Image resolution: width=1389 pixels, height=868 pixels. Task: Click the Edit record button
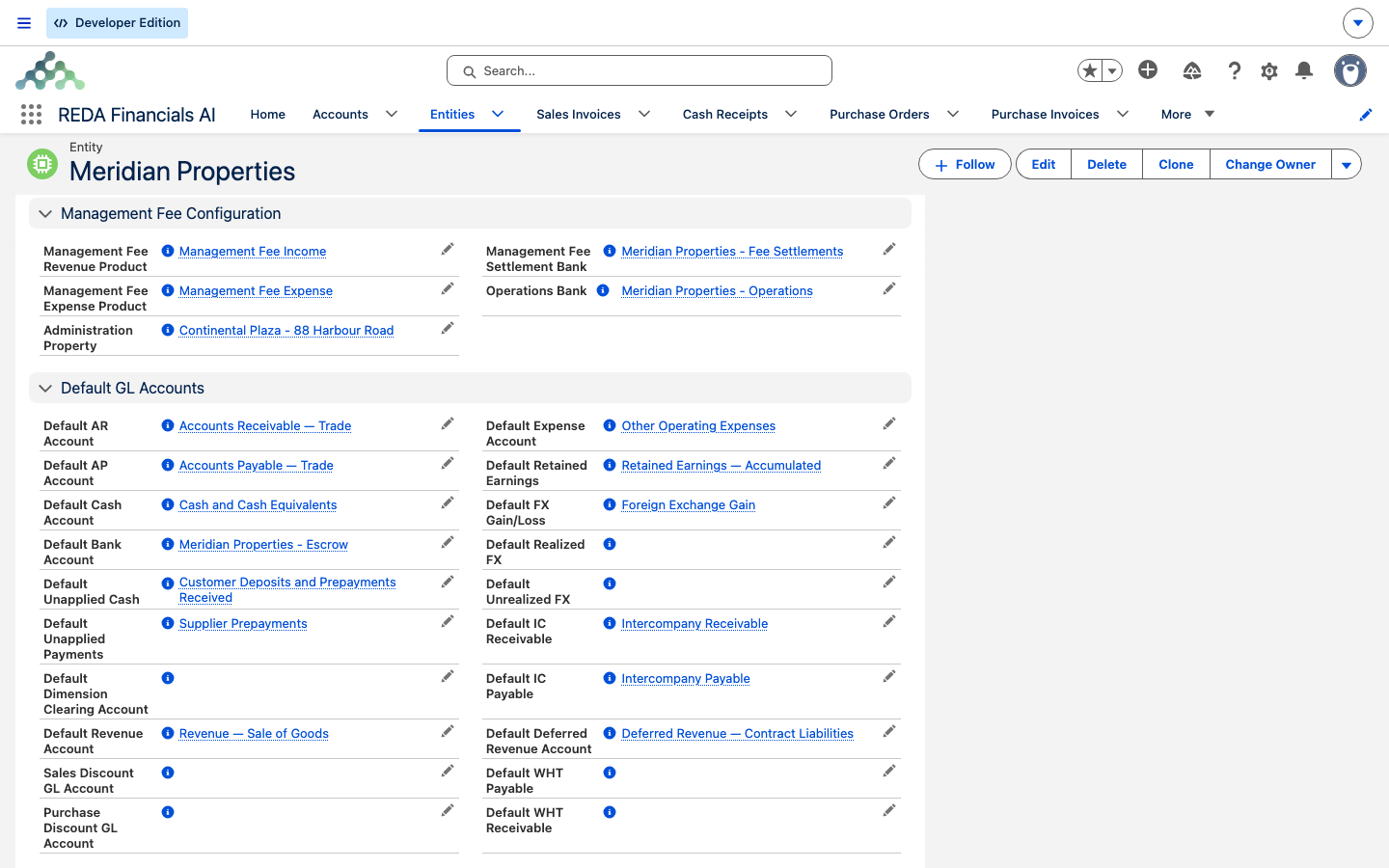[1044, 165]
